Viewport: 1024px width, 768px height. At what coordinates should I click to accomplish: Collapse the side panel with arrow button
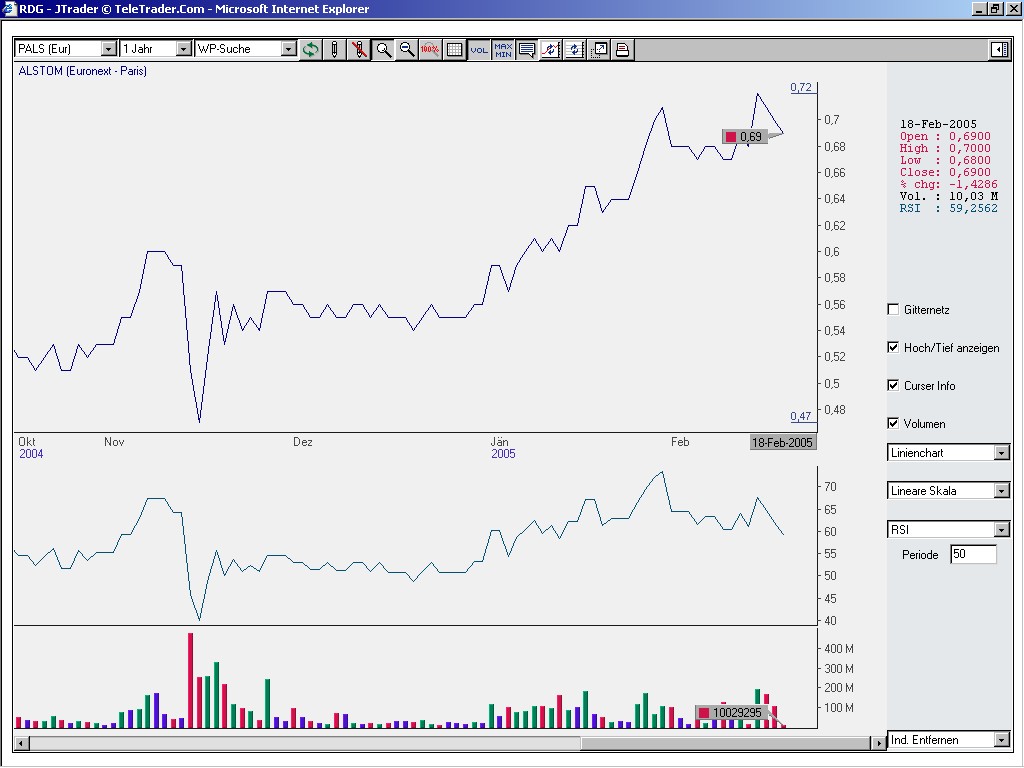tap(998, 49)
